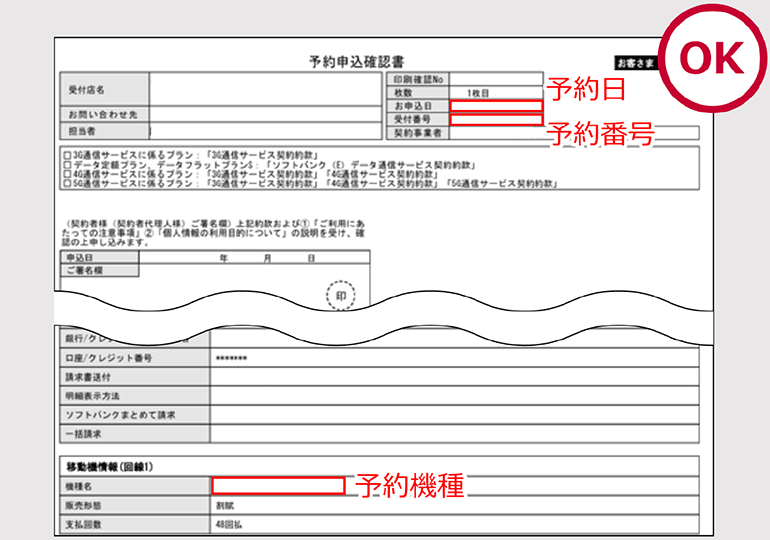Select the お申込日 label cell
Screen dimensions: 770x540
click(418, 106)
